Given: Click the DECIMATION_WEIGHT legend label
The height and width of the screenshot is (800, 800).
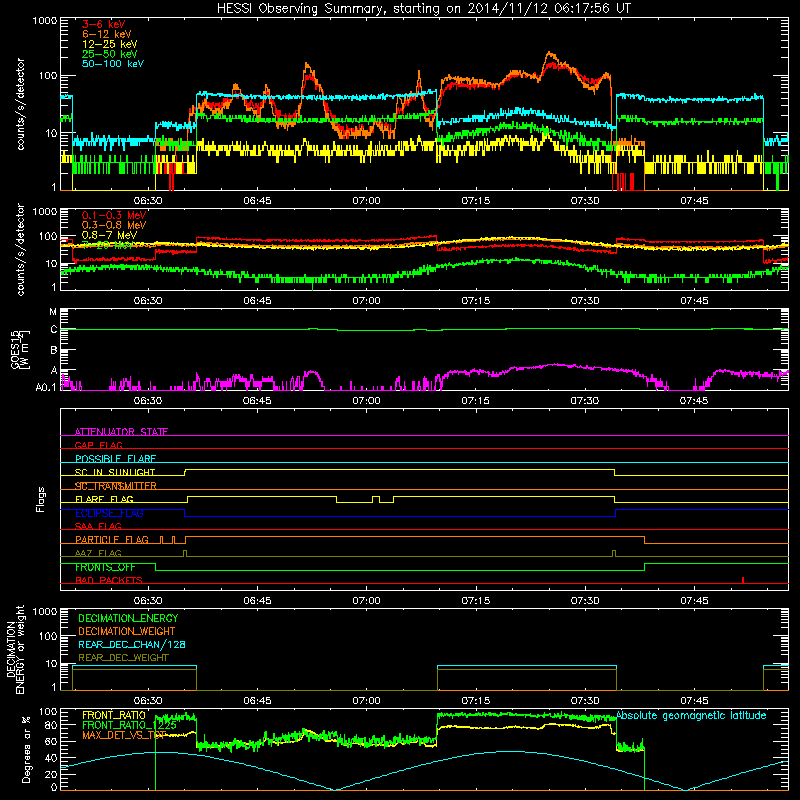Looking at the screenshot, I should (127, 631).
